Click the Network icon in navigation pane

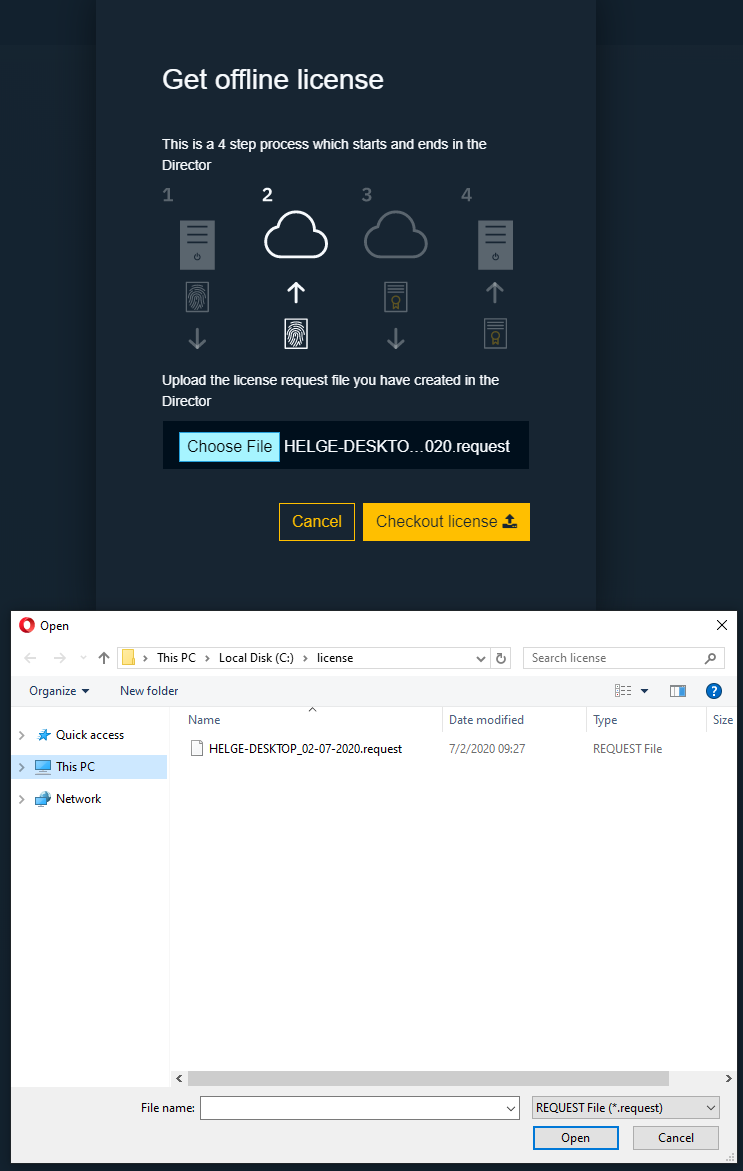(43, 798)
